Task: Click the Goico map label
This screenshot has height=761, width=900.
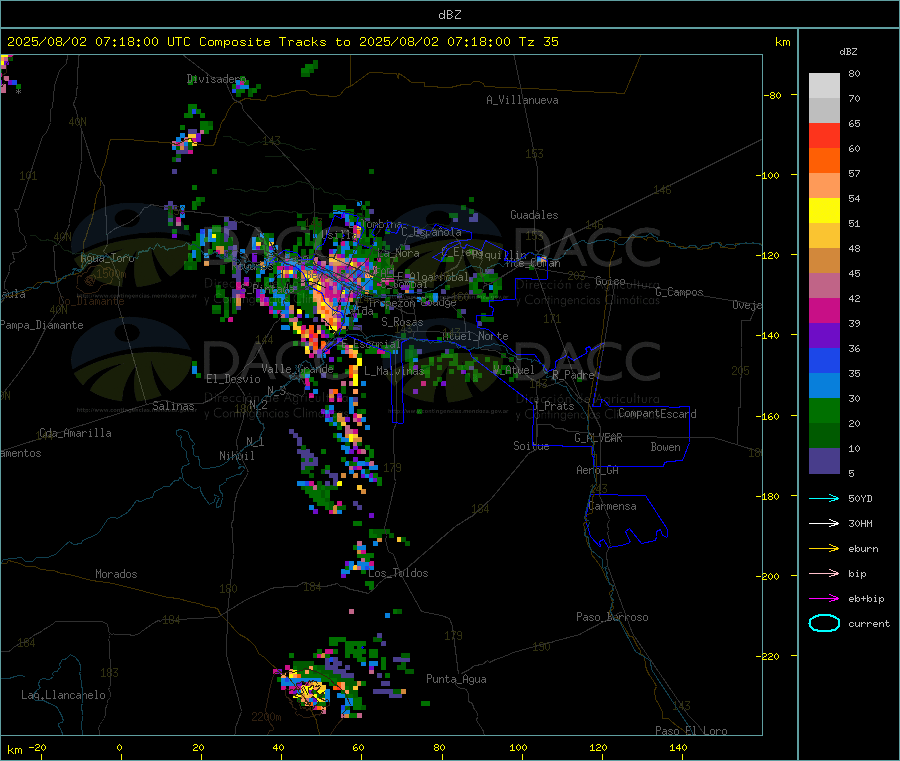Action: [610, 281]
